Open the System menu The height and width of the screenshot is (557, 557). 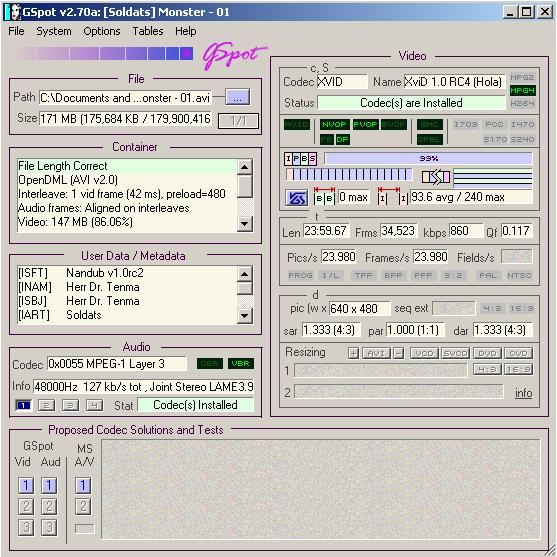pos(54,31)
